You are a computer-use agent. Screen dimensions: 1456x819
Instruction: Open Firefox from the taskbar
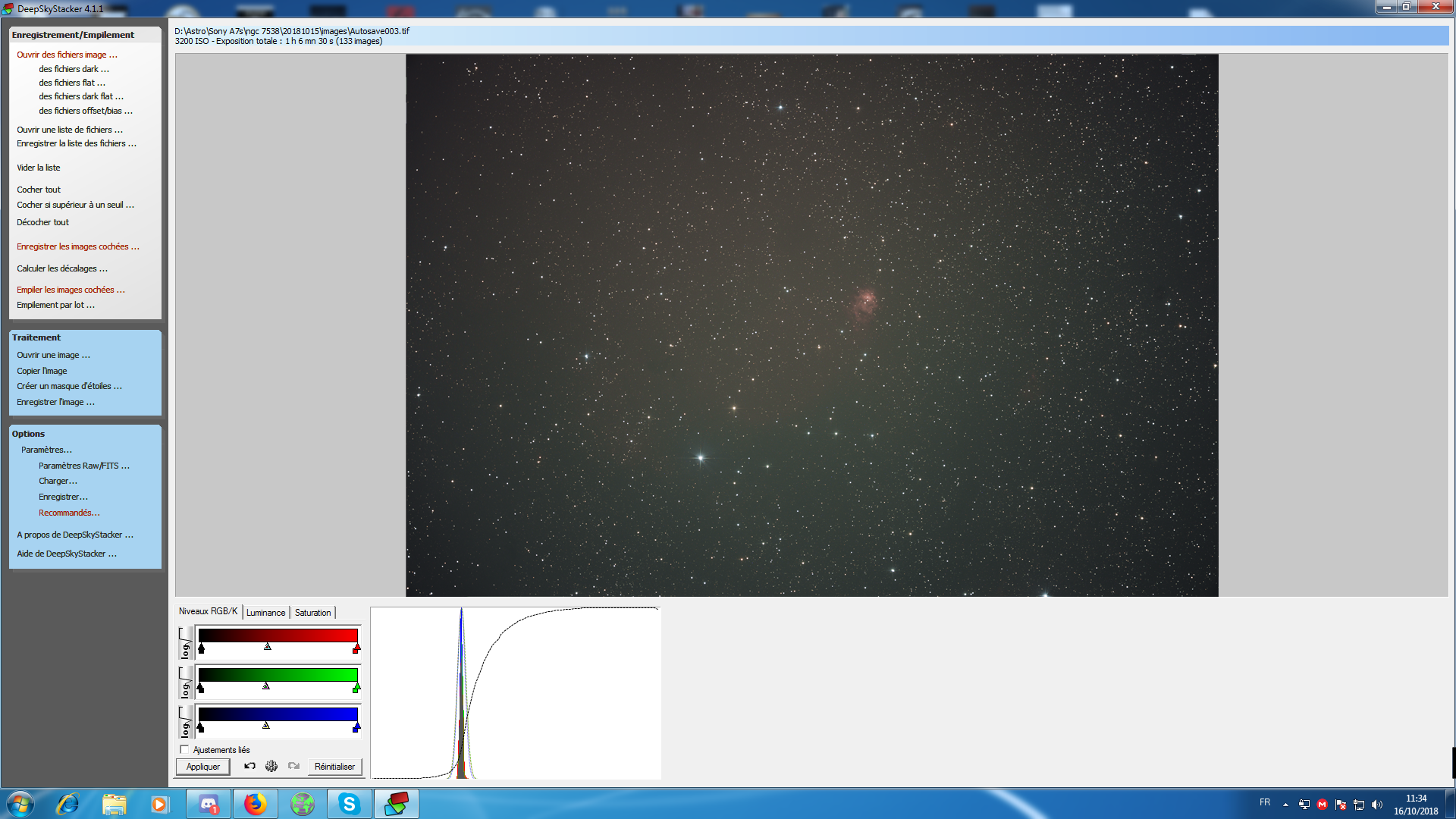(x=256, y=804)
